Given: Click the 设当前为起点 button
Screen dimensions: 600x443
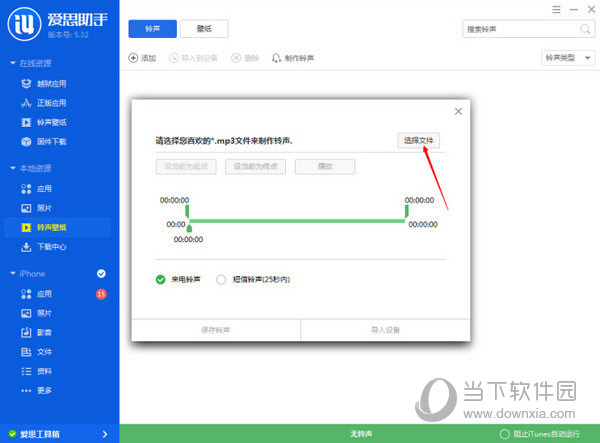Looking at the screenshot, I should (x=186, y=166).
